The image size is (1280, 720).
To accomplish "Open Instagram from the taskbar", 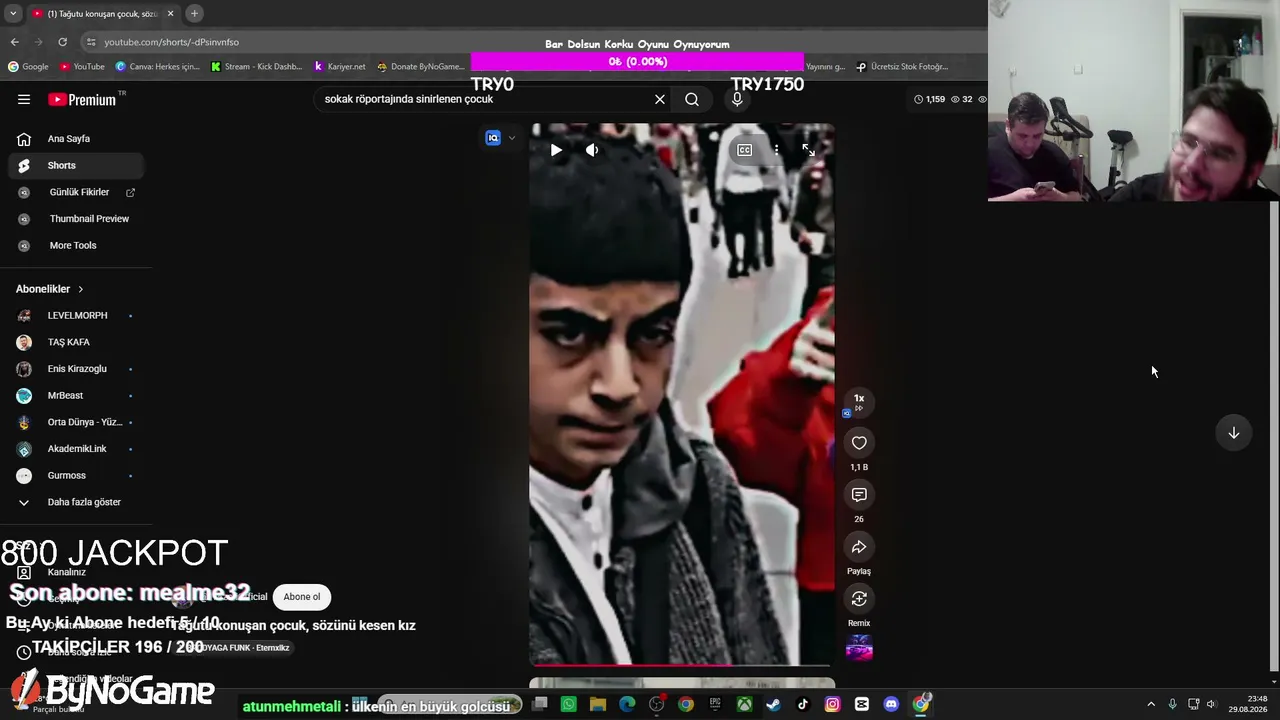I will [x=832, y=705].
